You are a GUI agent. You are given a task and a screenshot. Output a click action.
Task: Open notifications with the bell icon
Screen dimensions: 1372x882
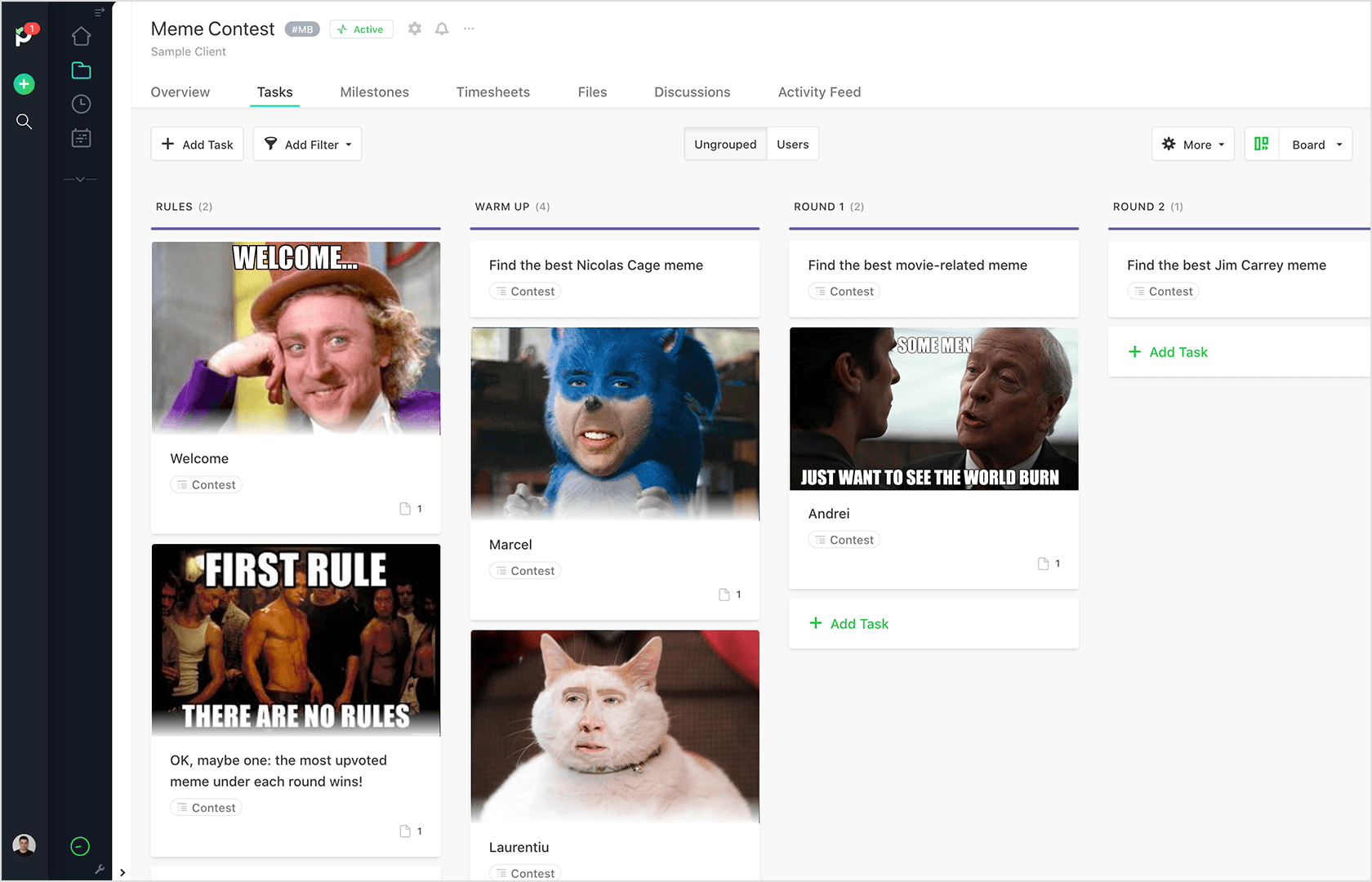[441, 28]
